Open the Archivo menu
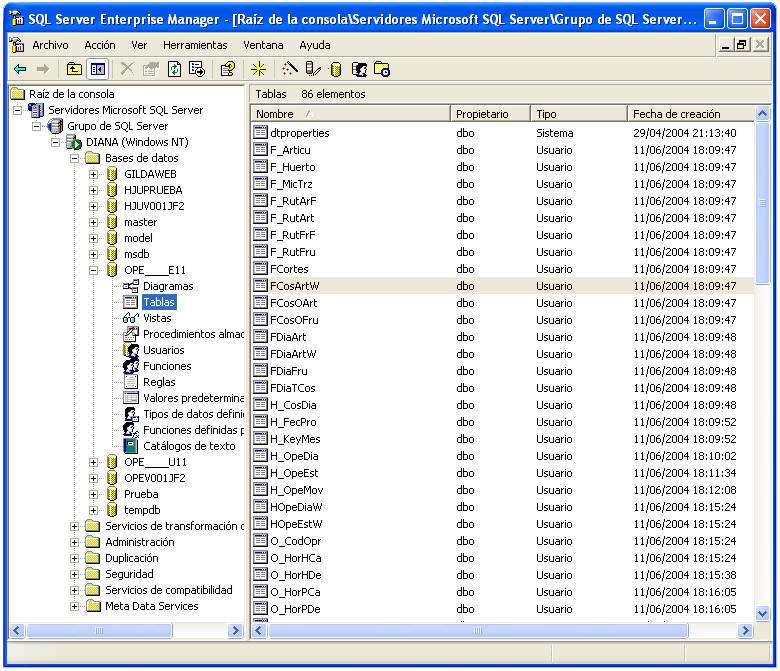The width and height of the screenshot is (780, 671). [50, 45]
